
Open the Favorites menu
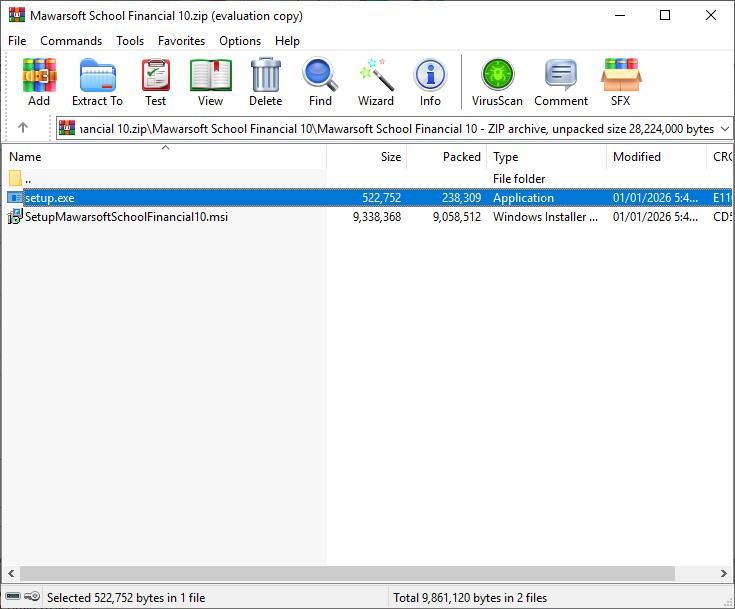[x=181, y=41]
